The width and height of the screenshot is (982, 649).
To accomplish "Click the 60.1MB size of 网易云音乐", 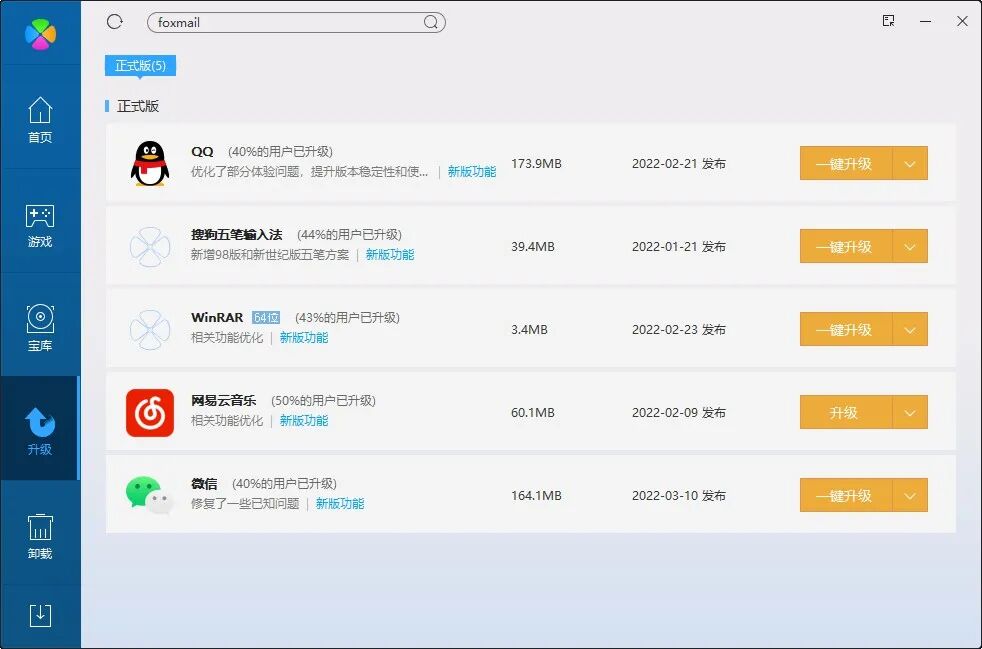I will click(533, 412).
